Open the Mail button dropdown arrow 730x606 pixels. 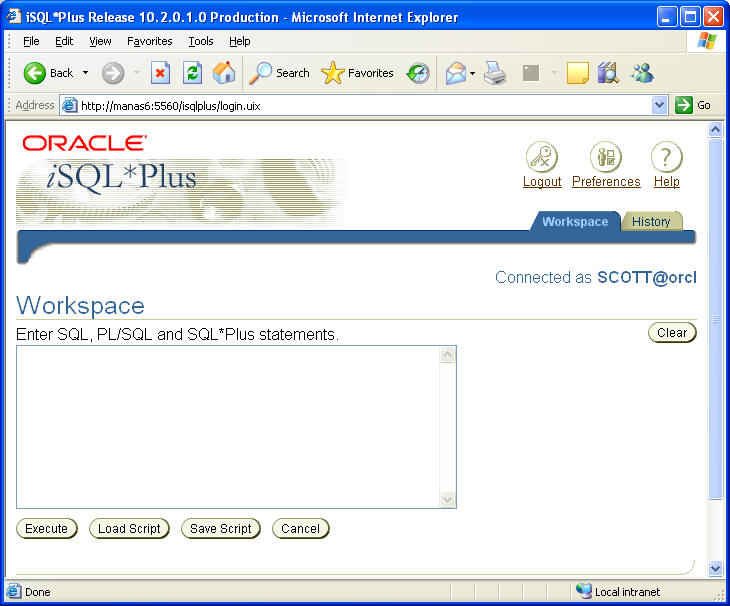[x=473, y=73]
